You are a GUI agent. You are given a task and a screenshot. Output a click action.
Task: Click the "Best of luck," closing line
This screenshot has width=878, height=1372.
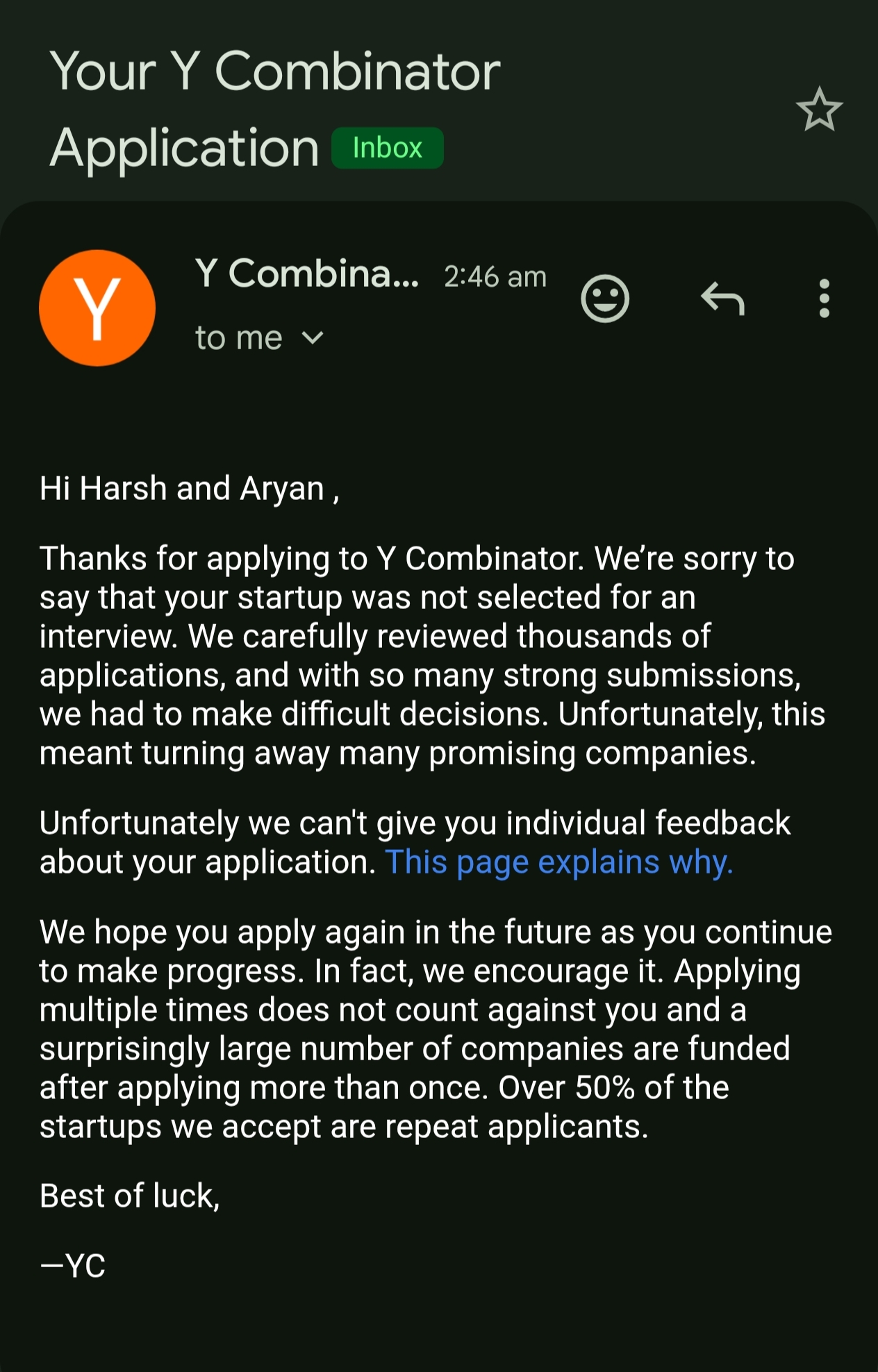click(130, 1196)
